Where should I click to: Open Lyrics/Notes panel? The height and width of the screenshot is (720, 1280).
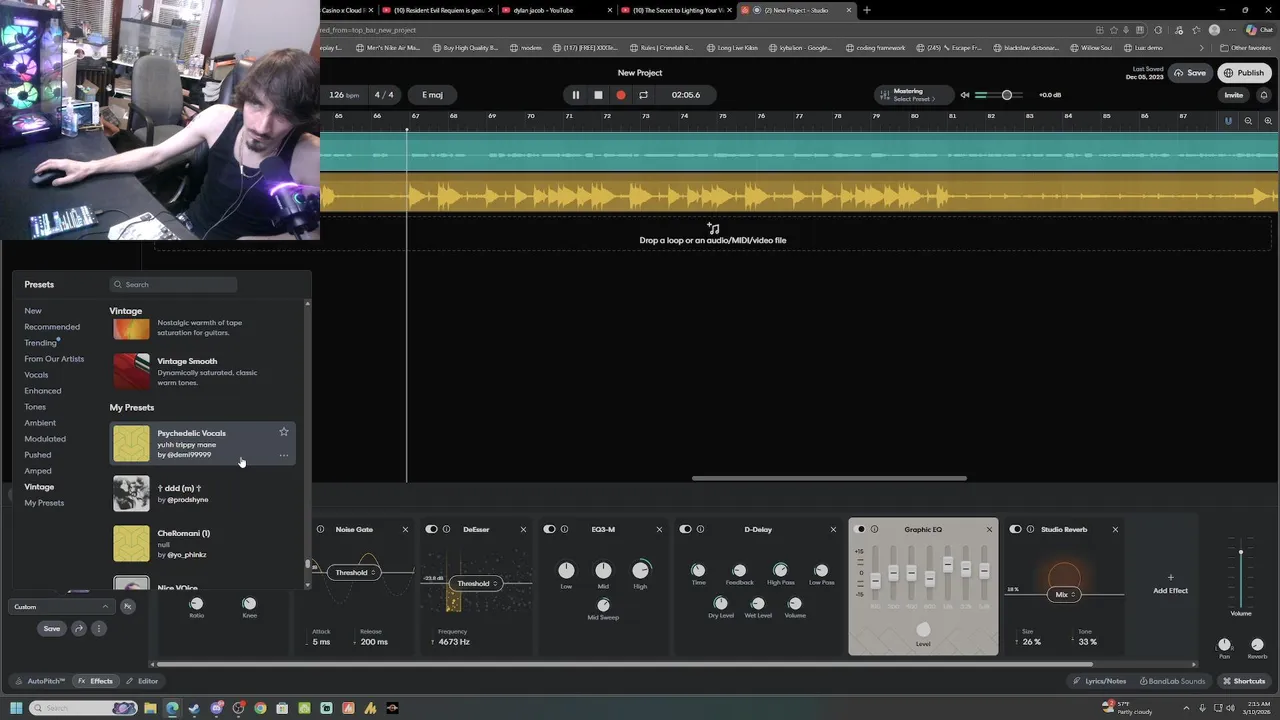[x=1099, y=681]
